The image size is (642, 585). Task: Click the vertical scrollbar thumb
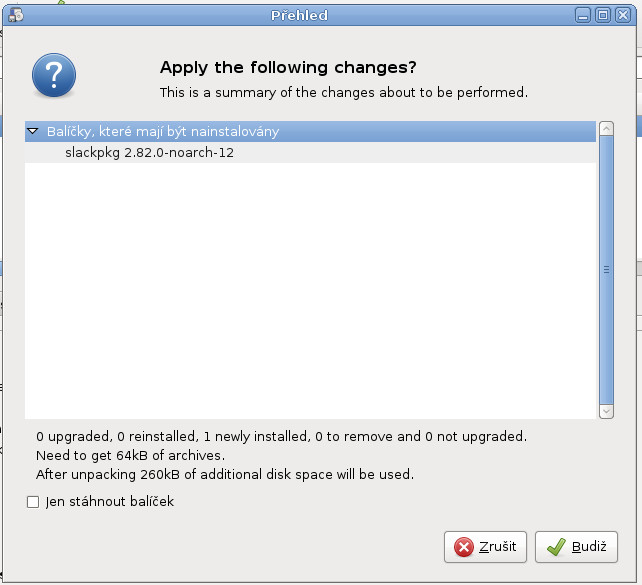point(606,270)
